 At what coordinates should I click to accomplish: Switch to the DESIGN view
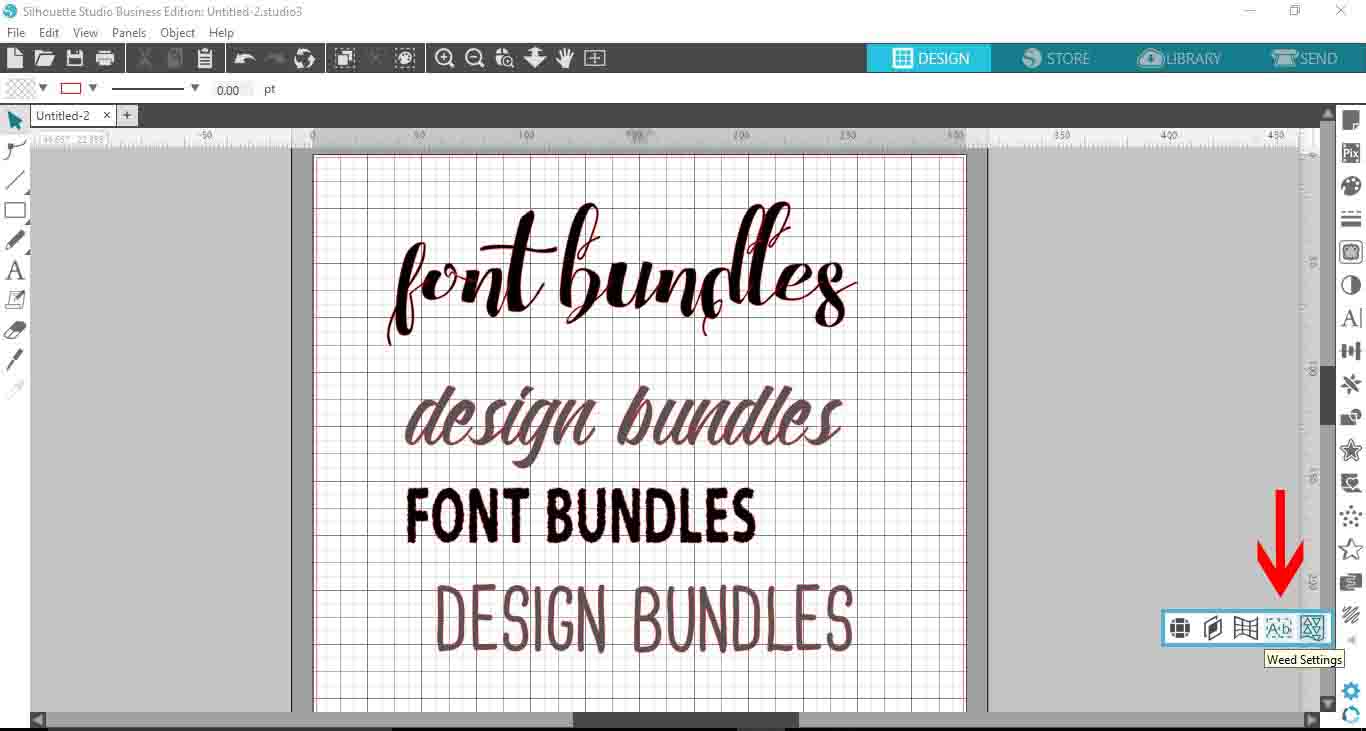click(929, 58)
